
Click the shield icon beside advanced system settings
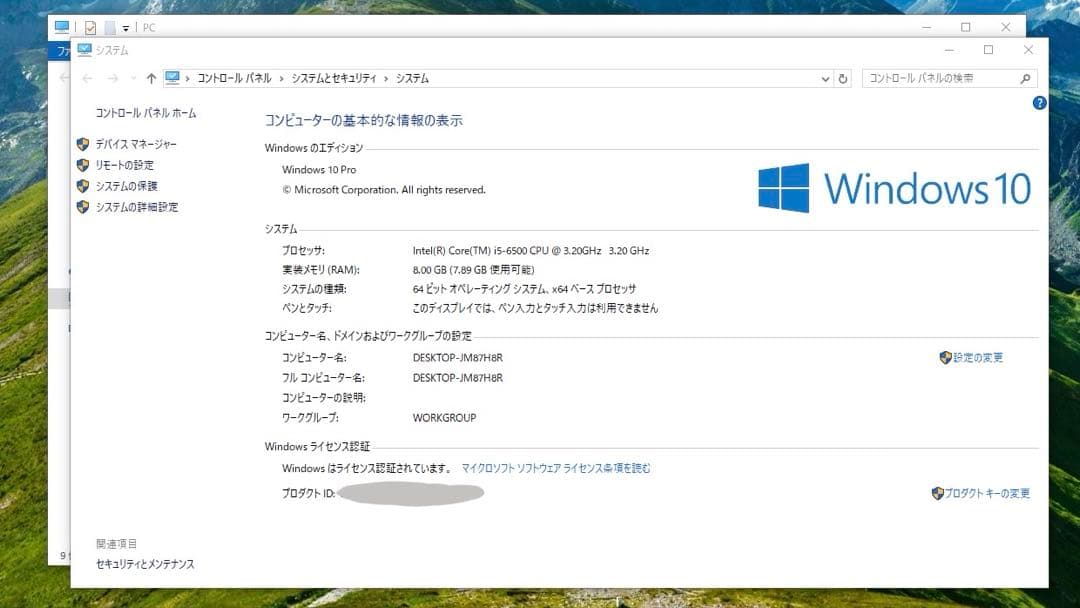[x=83, y=207]
